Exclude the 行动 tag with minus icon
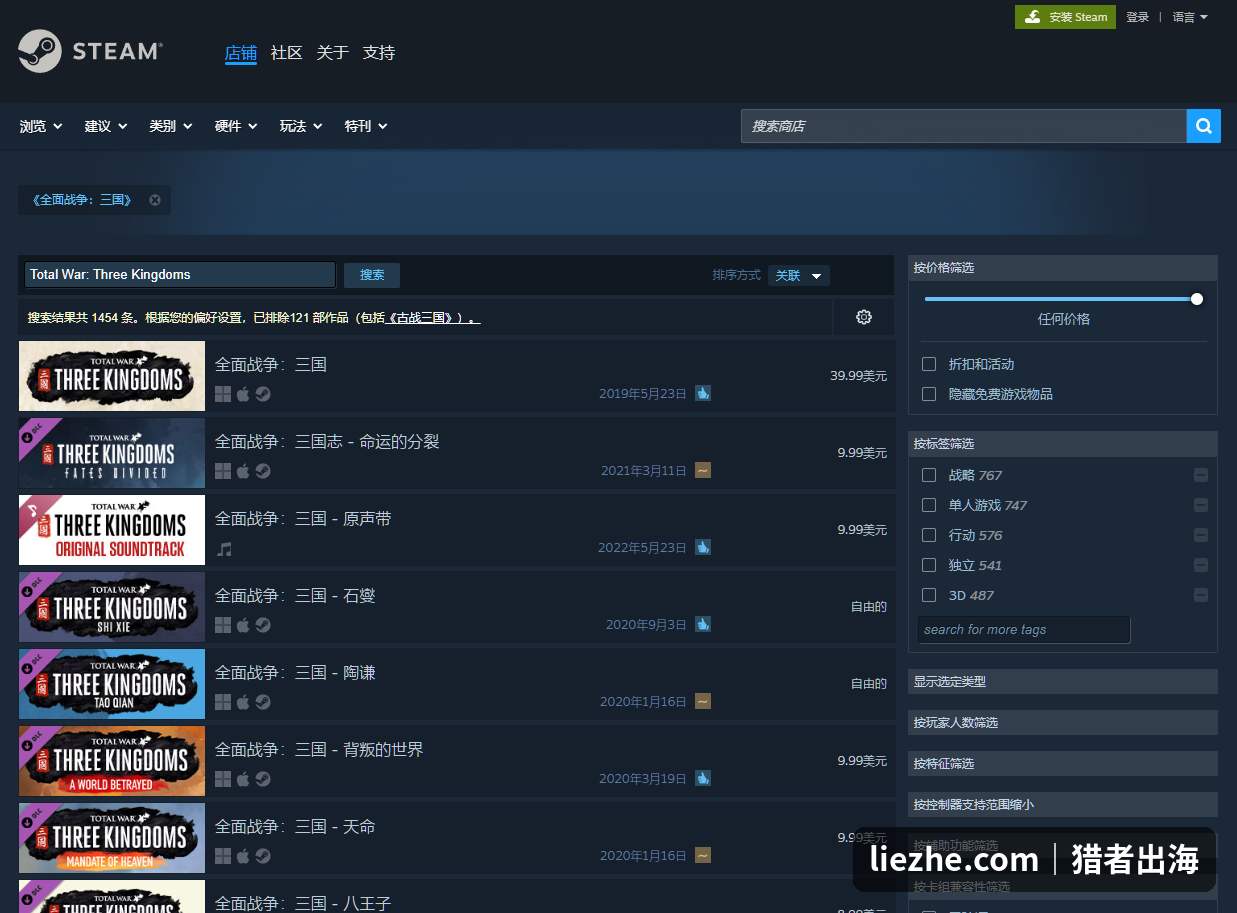Image resolution: width=1237 pixels, height=913 pixels. (x=1201, y=535)
